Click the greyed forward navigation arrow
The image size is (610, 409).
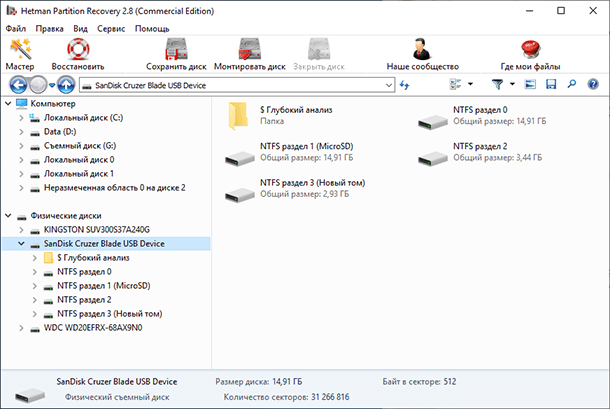[38, 85]
